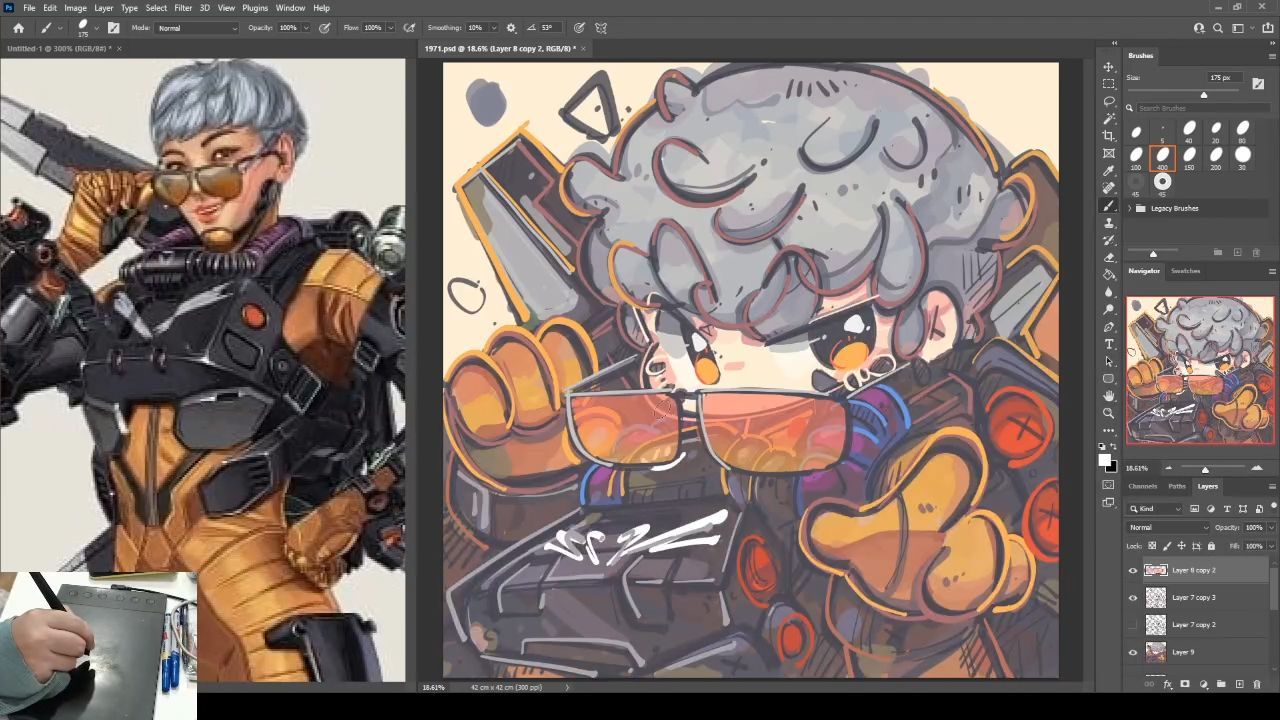
Task: Toggle the layer filter on/off switch
Action: (1273, 507)
